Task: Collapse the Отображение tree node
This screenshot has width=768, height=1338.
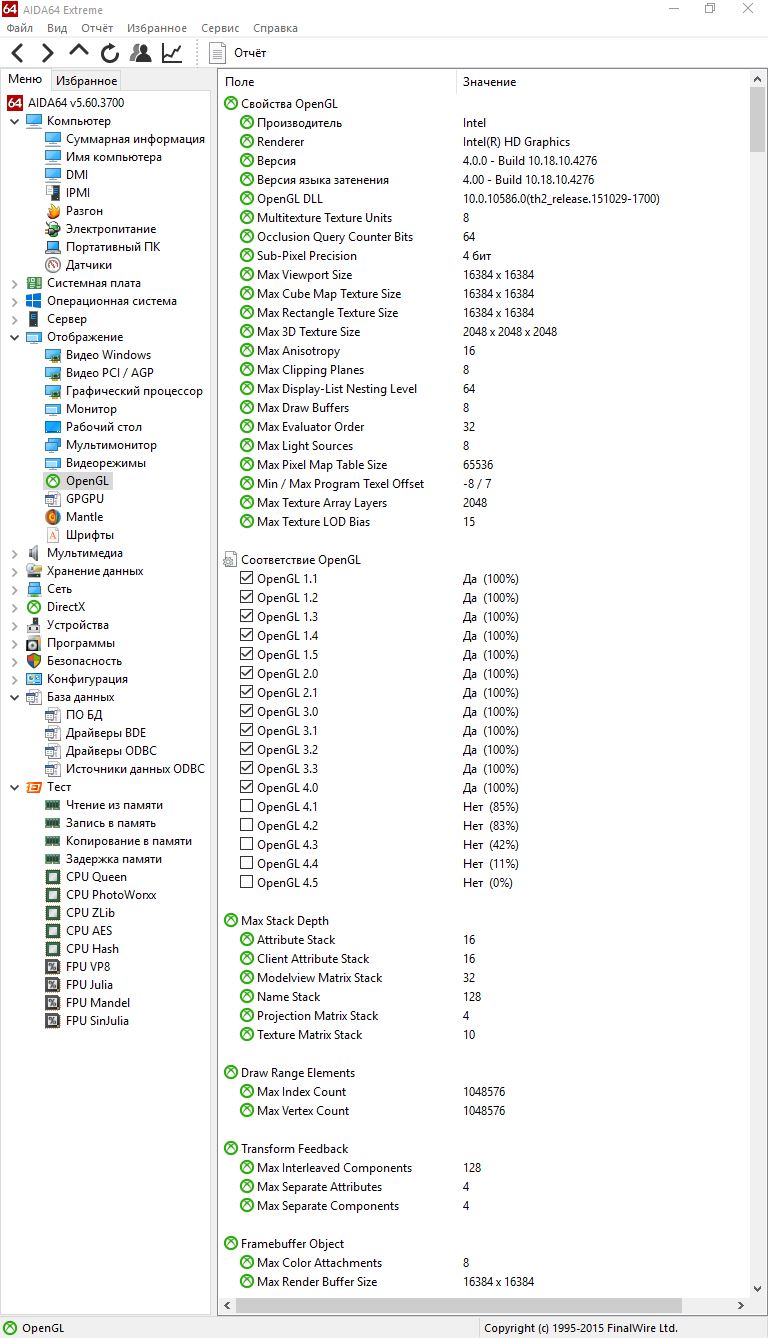Action: click(x=14, y=337)
